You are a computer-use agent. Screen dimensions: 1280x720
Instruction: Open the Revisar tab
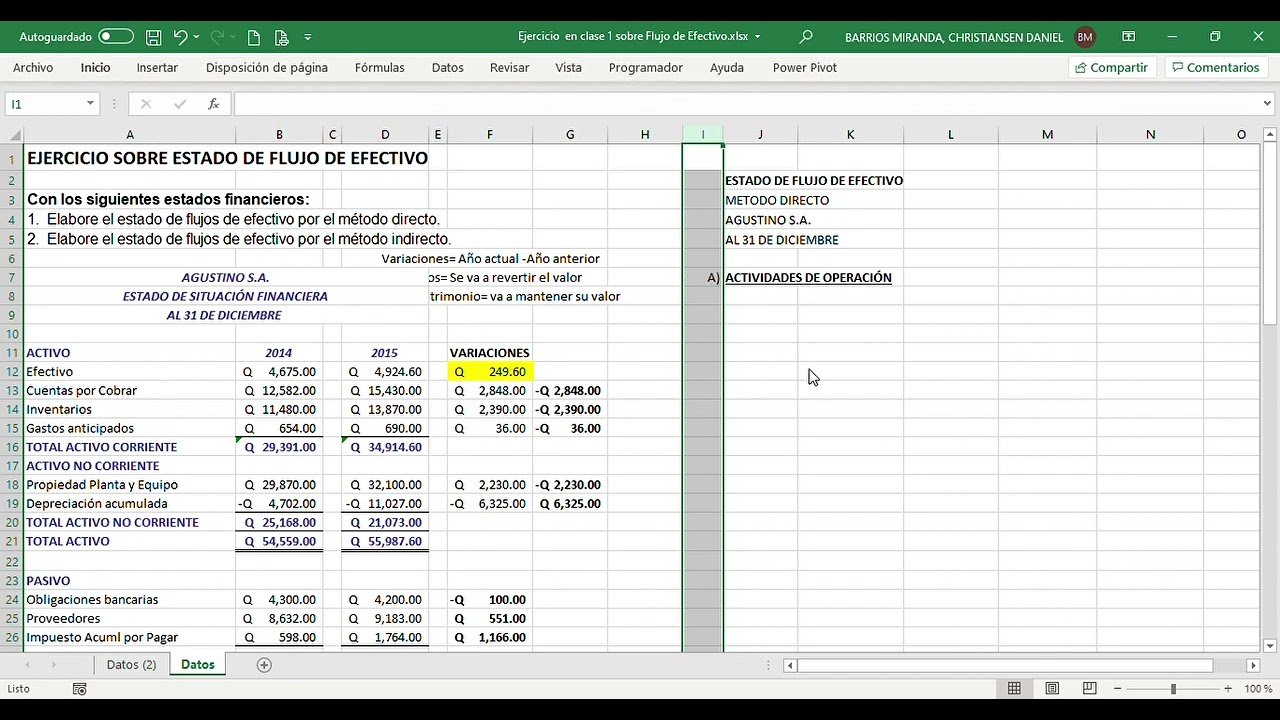pos(510,68)
